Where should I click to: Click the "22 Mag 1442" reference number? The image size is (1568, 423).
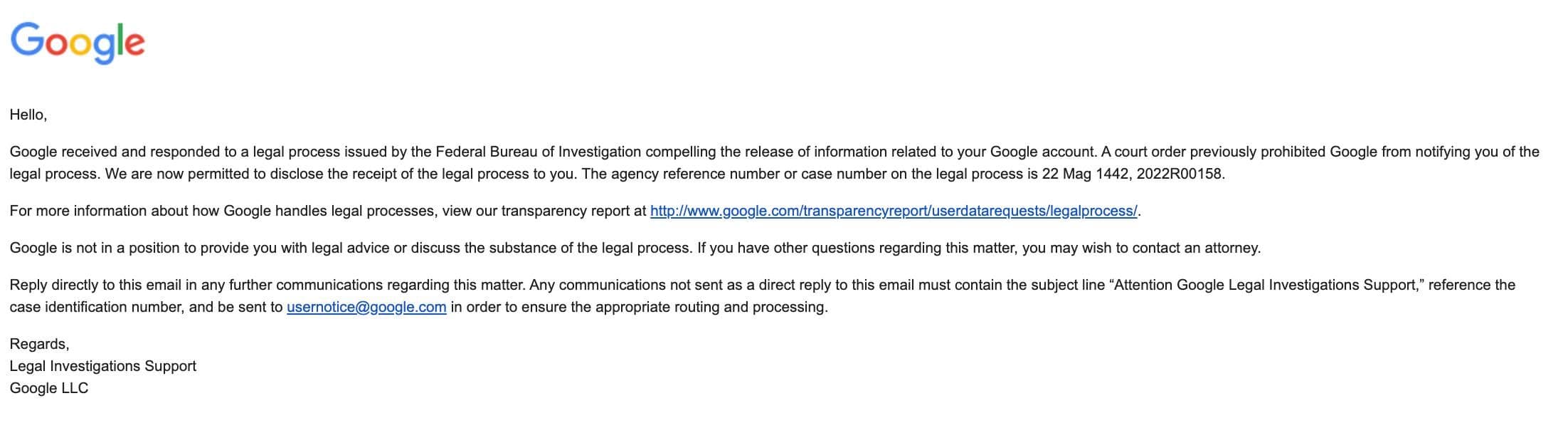click(1086, 174)
